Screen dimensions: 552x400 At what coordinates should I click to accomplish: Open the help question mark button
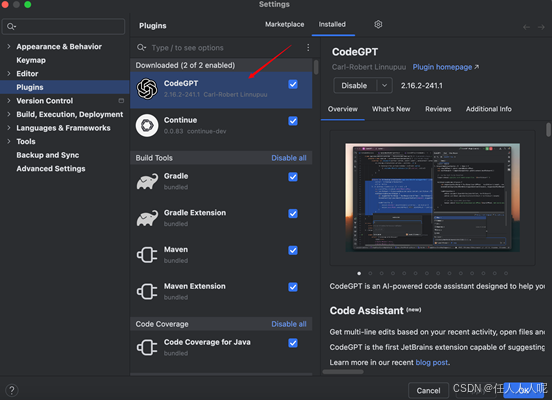coord(12,390)
